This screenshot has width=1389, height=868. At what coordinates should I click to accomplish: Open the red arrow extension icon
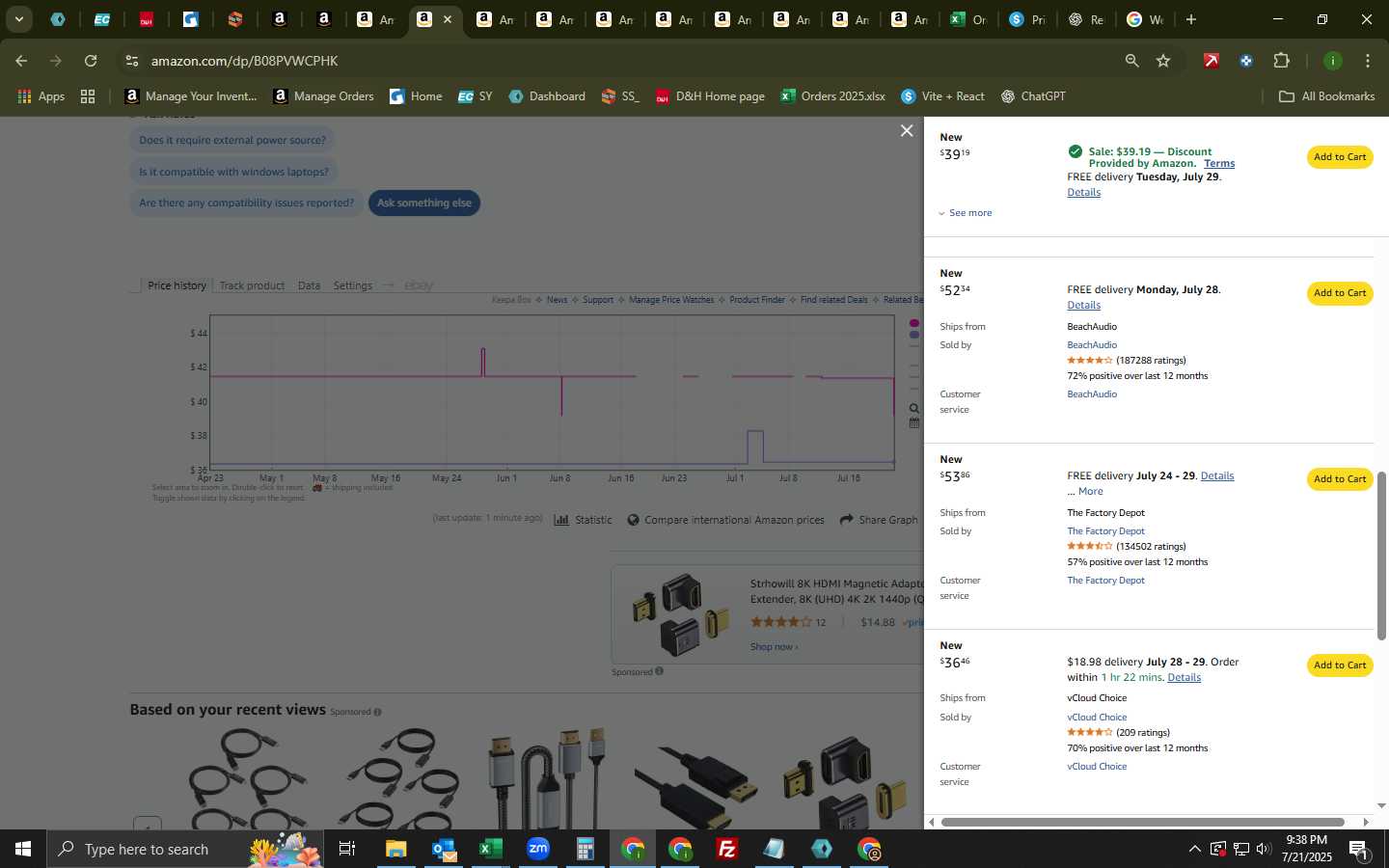pos(1211,61)
